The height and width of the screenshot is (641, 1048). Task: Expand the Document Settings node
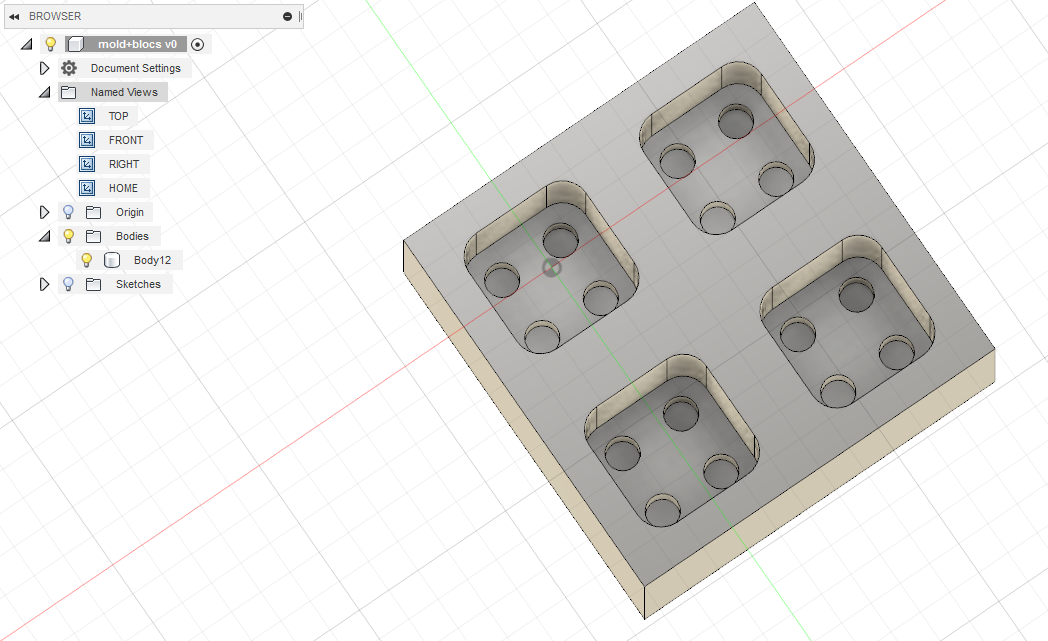pos(45,67)
